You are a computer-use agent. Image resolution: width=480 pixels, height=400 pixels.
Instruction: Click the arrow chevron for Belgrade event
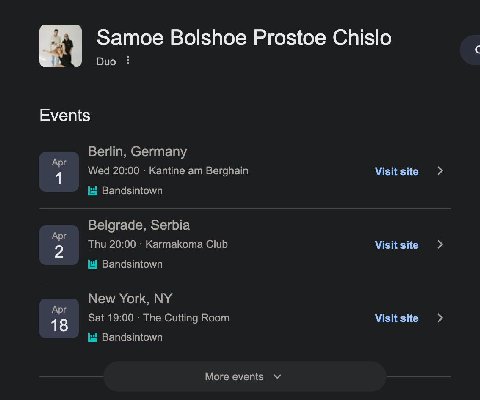point(440,245)
